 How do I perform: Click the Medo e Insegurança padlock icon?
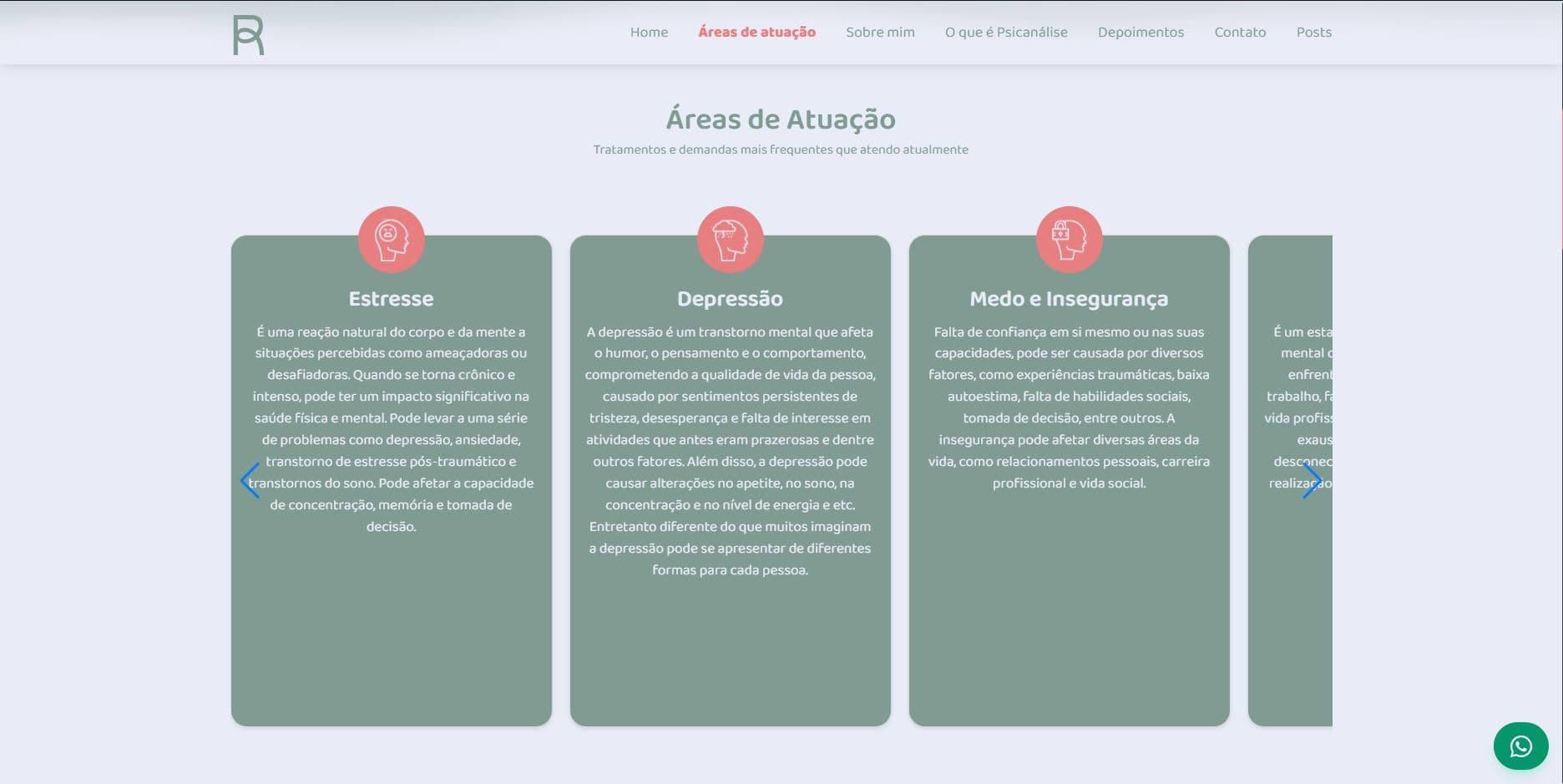(1069, 240)
